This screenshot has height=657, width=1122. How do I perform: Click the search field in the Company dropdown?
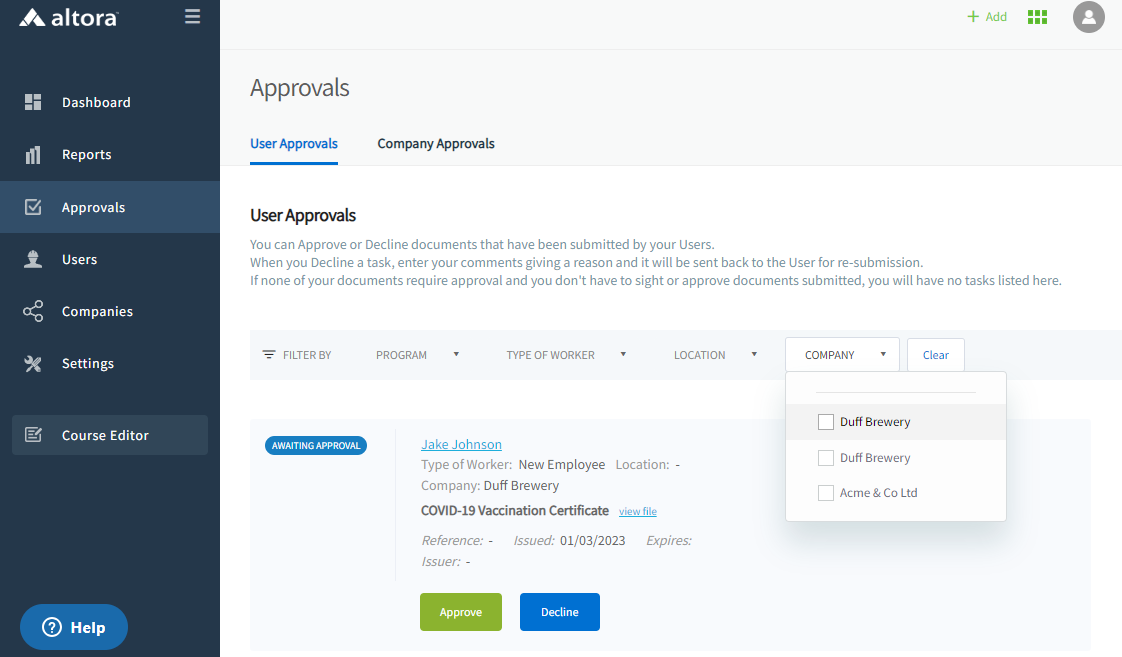click(895, 384)
